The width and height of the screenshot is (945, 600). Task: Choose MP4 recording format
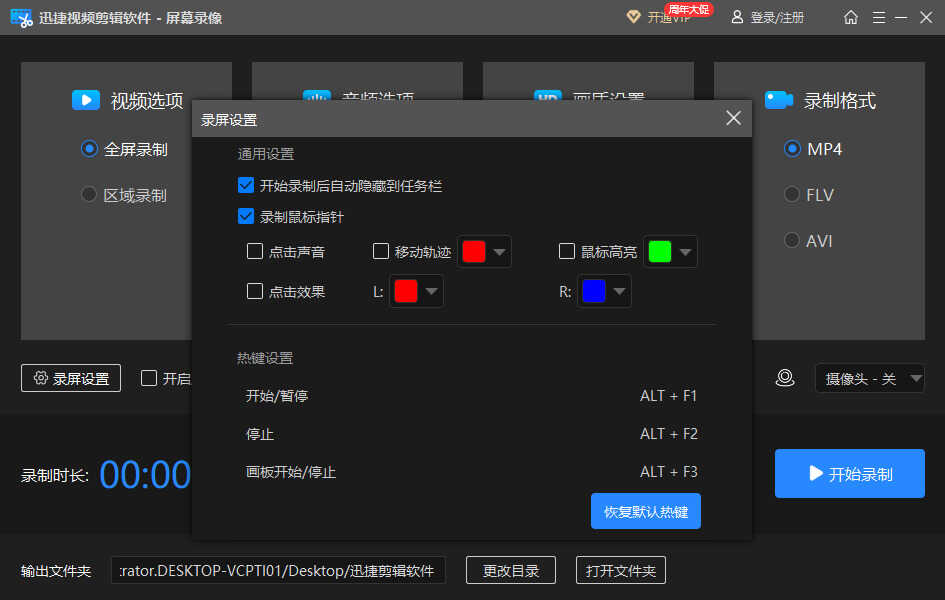[x=812, y=149]
